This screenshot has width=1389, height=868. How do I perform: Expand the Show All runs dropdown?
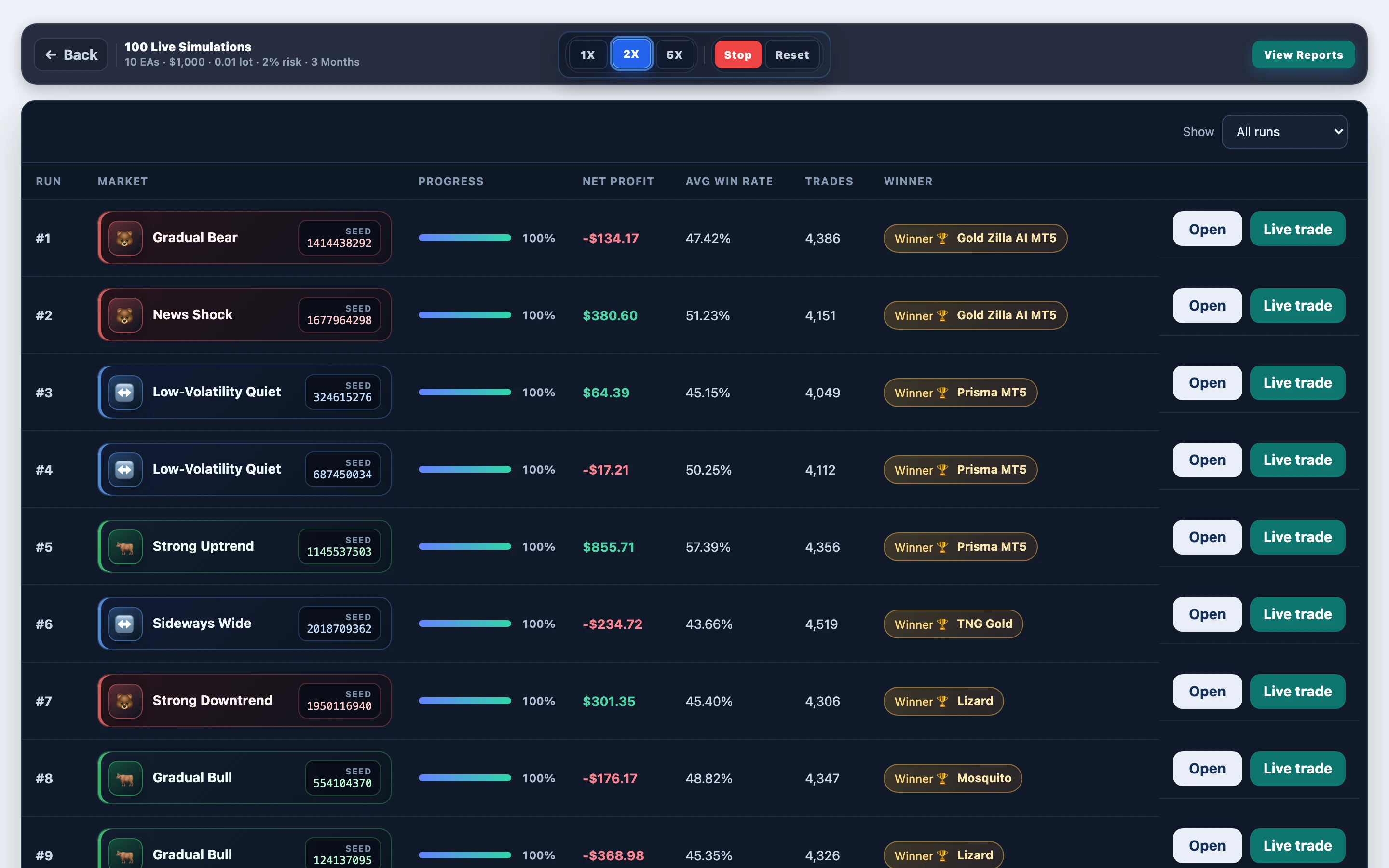click(1284, 132)
